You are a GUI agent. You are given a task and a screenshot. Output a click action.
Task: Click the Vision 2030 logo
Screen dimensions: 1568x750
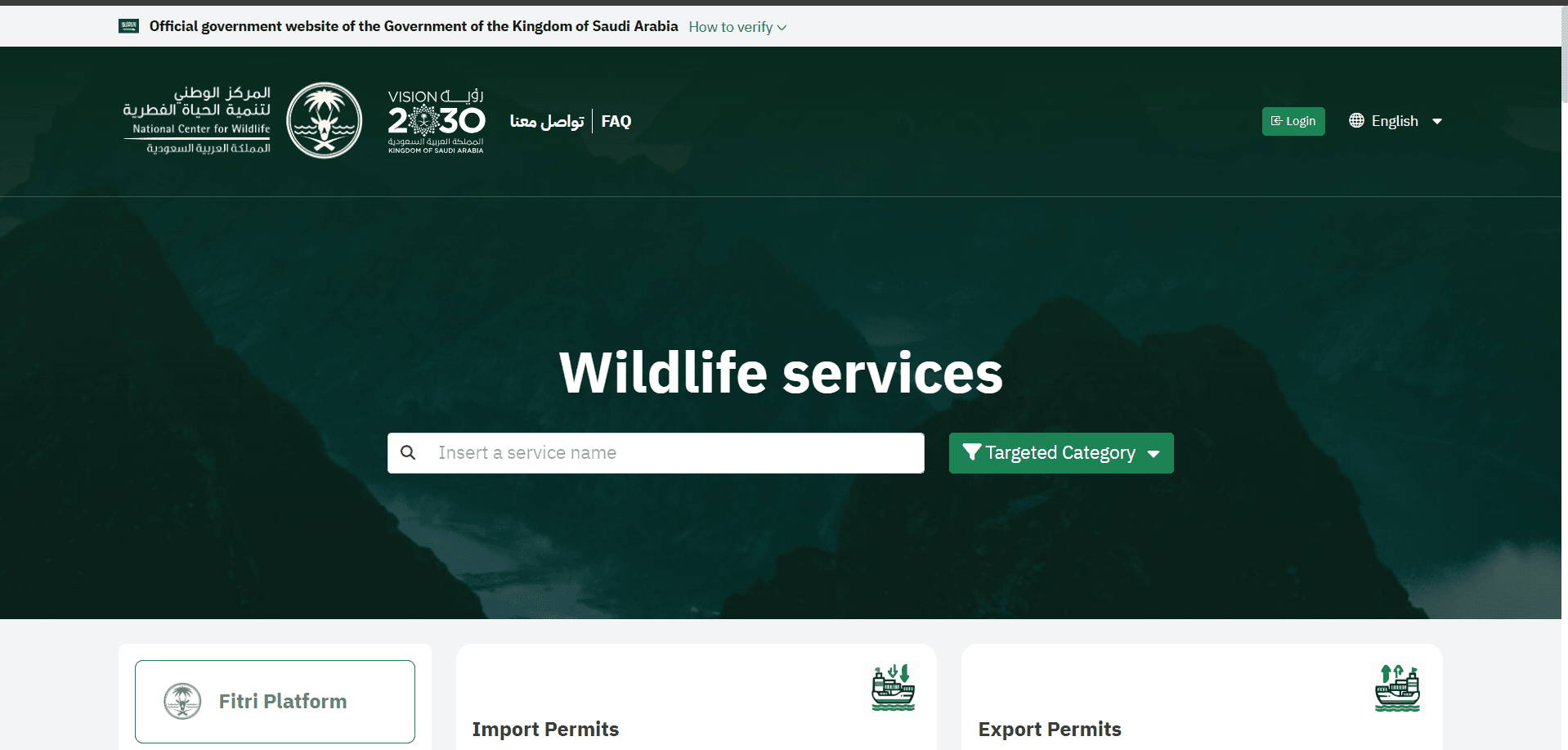(436, 120)
